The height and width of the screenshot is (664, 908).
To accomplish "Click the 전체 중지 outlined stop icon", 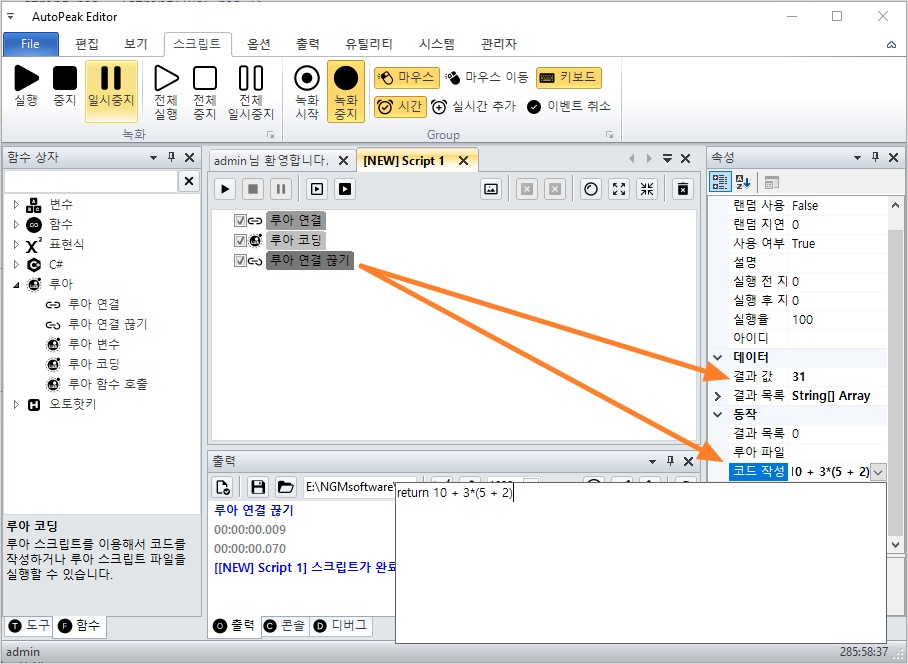I will (x=204, y=91).
